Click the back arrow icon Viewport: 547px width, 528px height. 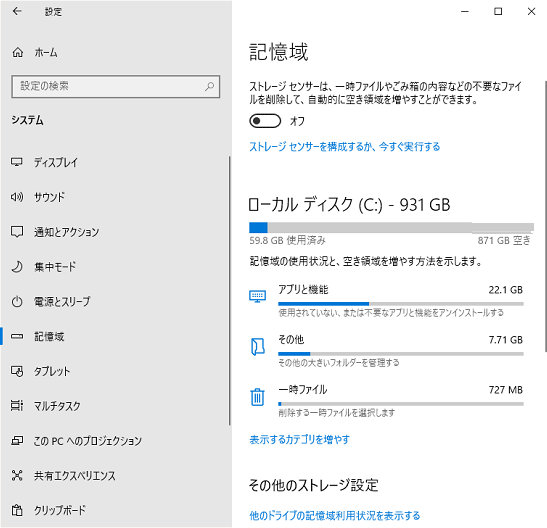pyautogui.click(x=17, y=12)
